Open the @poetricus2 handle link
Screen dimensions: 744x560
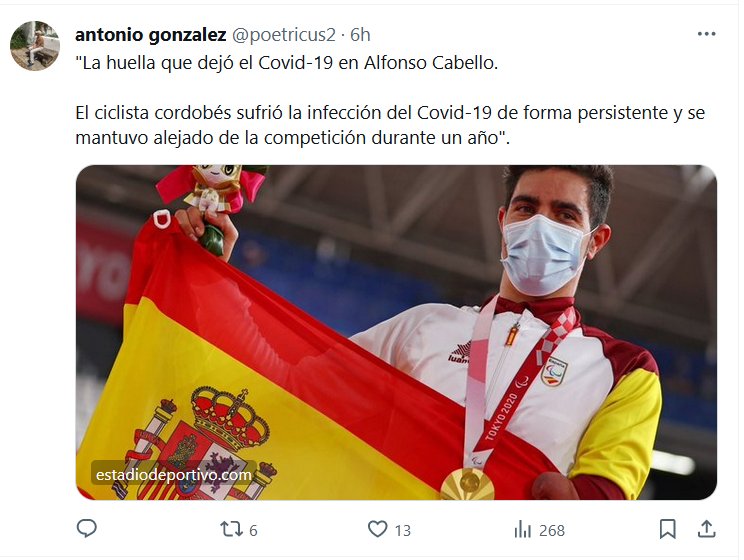[284, 35]
